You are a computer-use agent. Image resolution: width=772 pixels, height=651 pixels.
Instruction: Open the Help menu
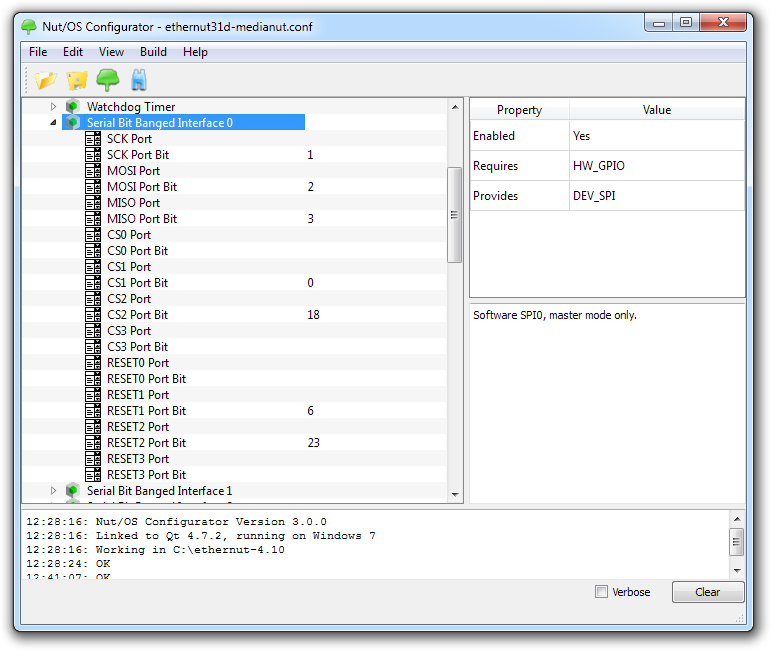point(195,52)
